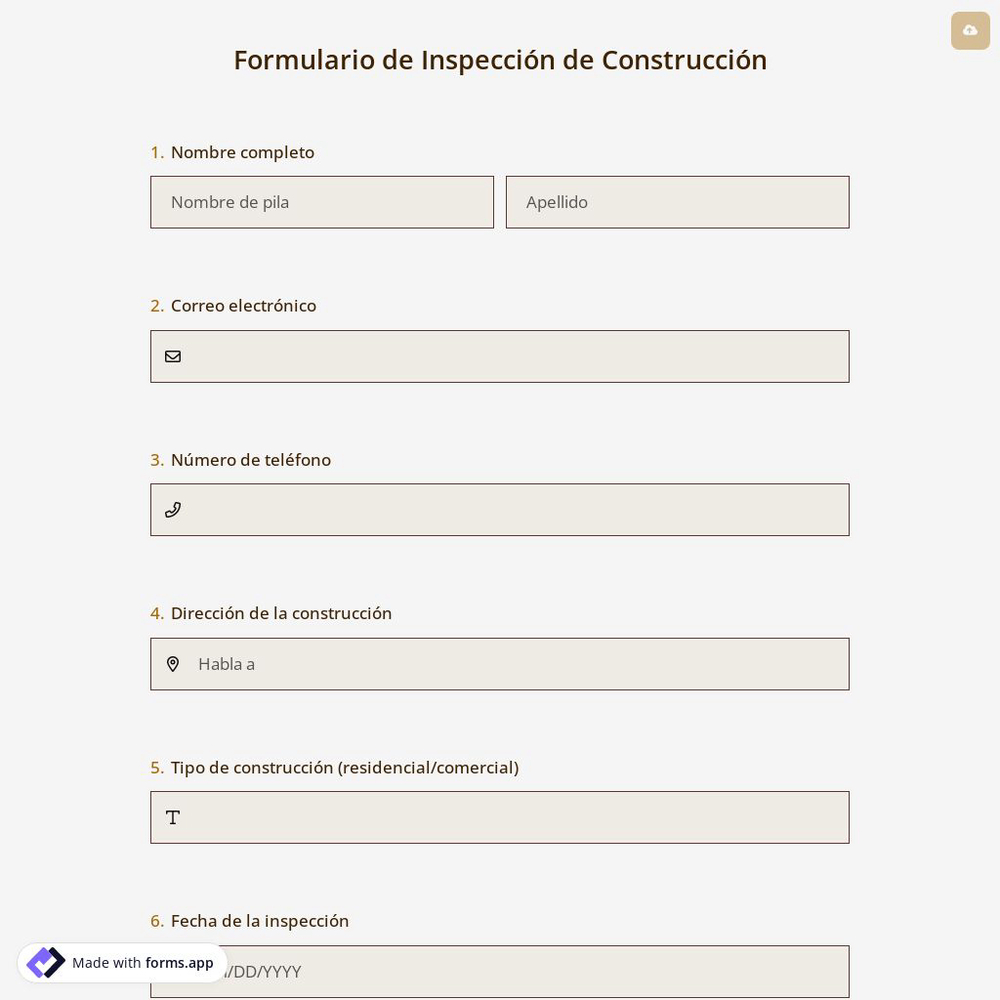This screenshot has height=1000, width=1000.
Task: Click the text 'T' icon in construcción field
Action: tap(173, 817)
